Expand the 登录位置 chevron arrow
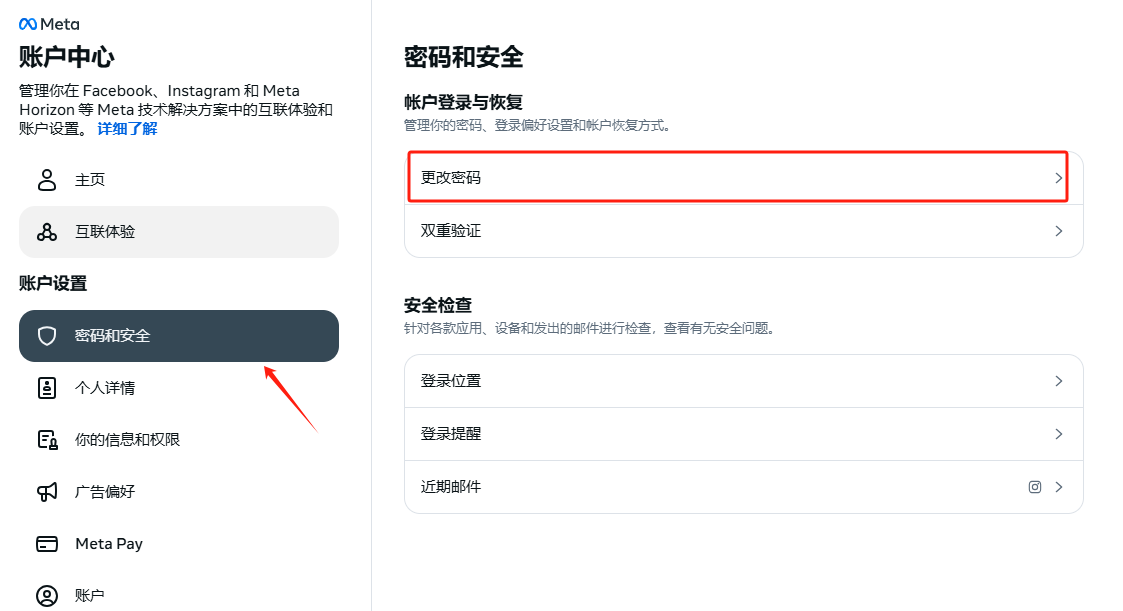Viewport: 1123px width, 611px height. [1059, 381]
